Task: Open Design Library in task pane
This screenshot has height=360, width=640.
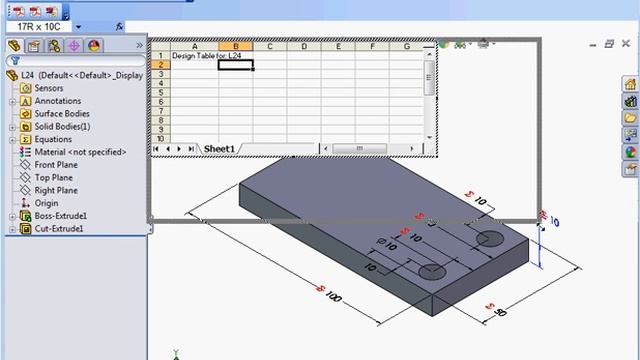Action: 630,101
